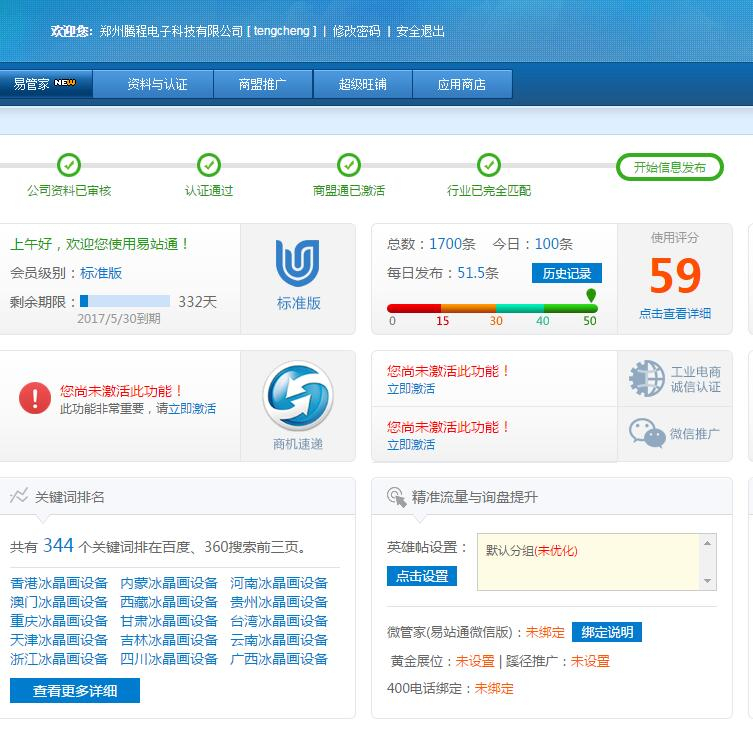Screen dimensions: 753x731
Task: Open keyword 广西冰晶画设备
Action: 279,659
